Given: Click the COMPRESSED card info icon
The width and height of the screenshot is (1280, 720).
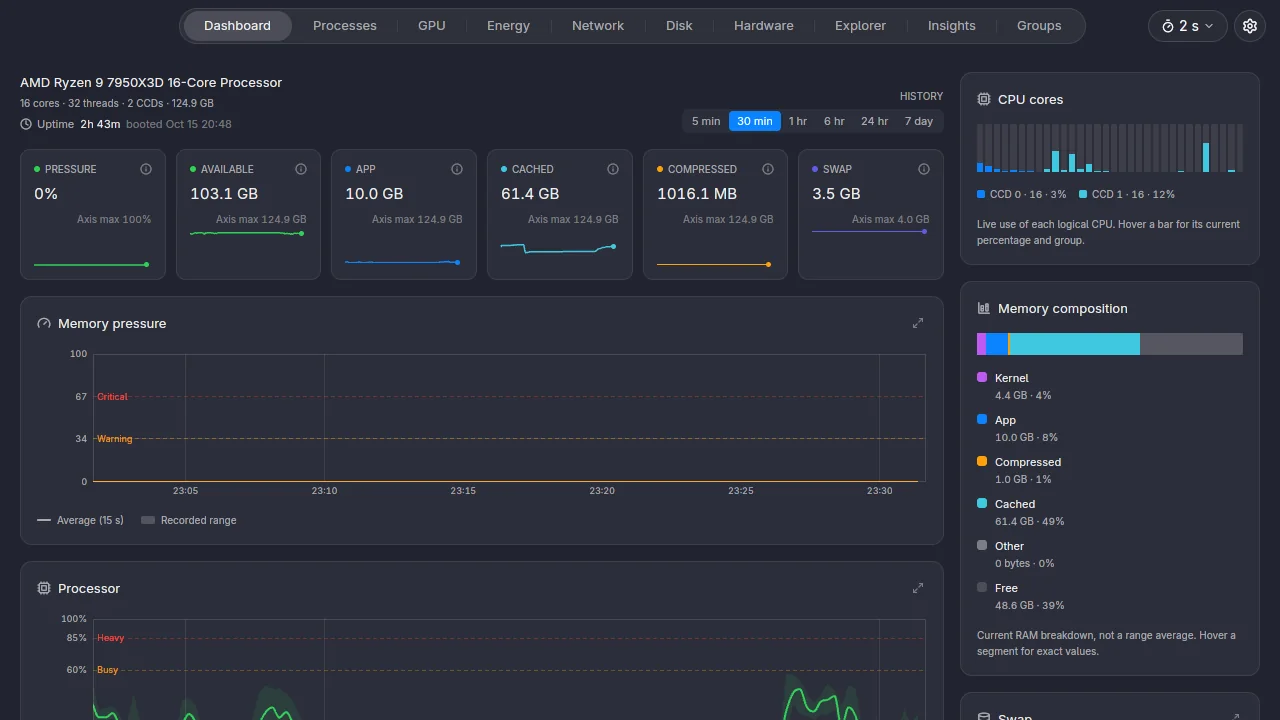Looking at the screenshot, I should pyautogui.click(x=768, y=169).
